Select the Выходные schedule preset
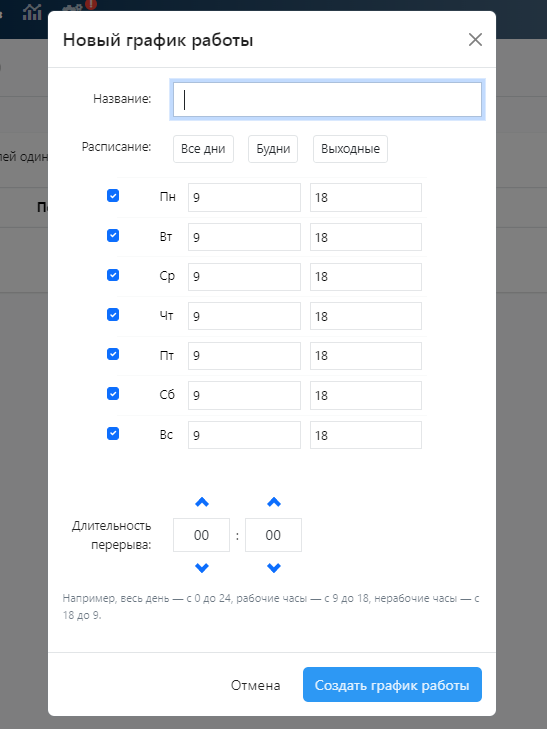This screenshot has width=547, height=729. [x=350, y=149]
